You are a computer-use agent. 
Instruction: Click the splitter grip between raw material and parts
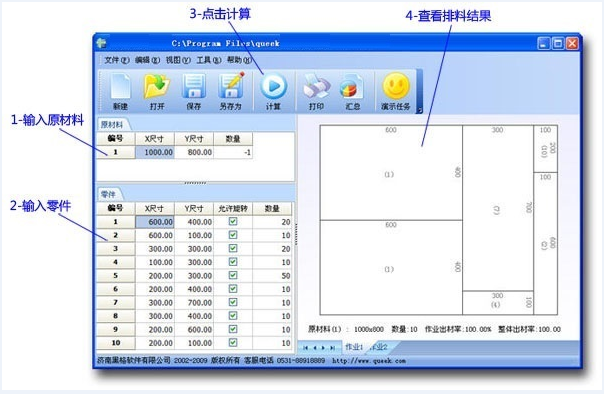195,183
